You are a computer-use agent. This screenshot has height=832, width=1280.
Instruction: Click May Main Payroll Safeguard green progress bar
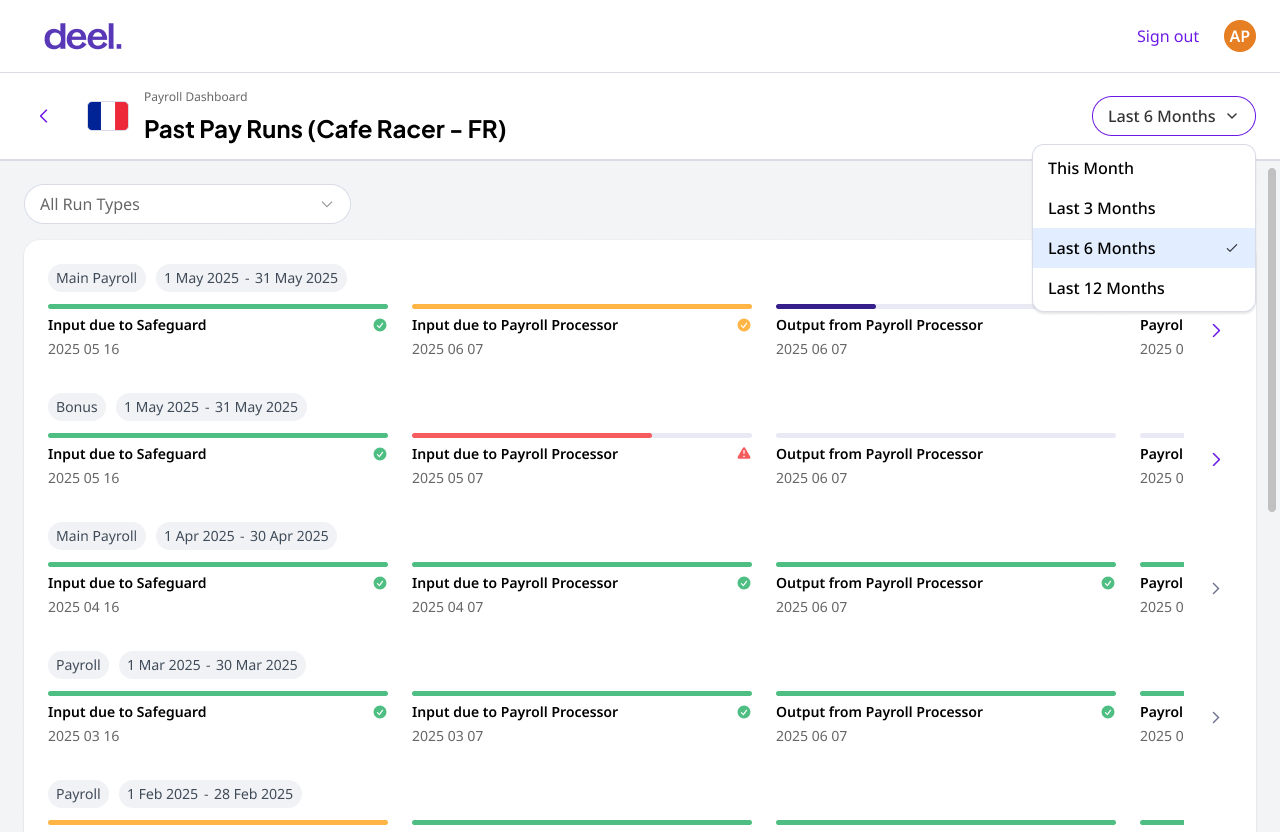pyautogui.click(x=218, y=306)
